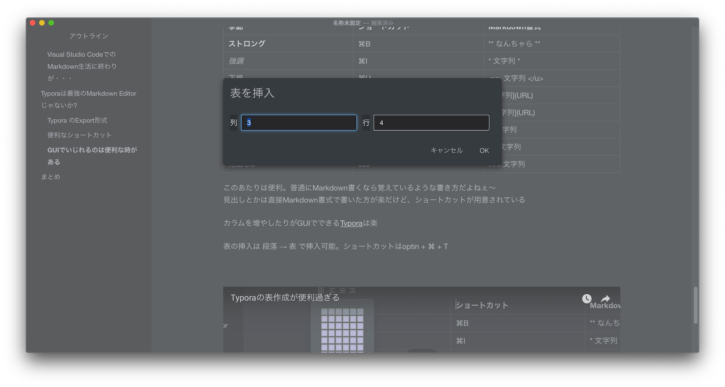Click paragraph starting with 表の挿入は 段落
The width and height of the screenshot is (725, 387).
336,246
